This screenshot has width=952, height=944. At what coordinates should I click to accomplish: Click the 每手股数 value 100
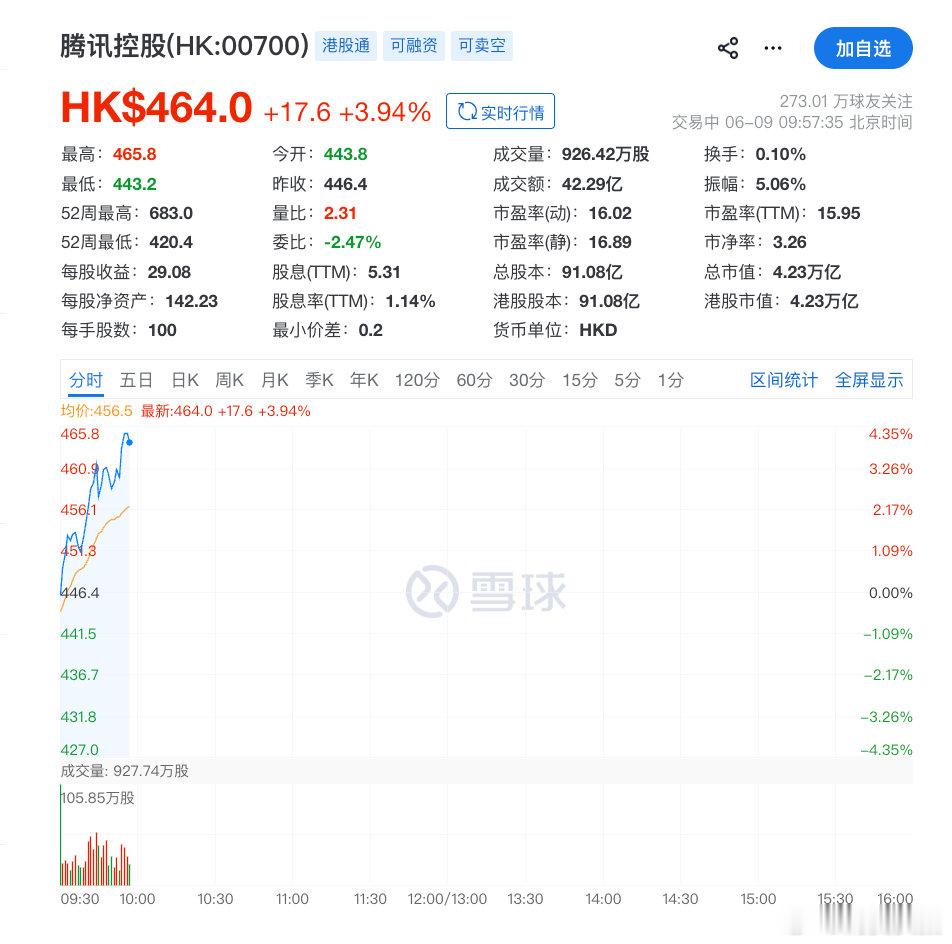(162, 330)
